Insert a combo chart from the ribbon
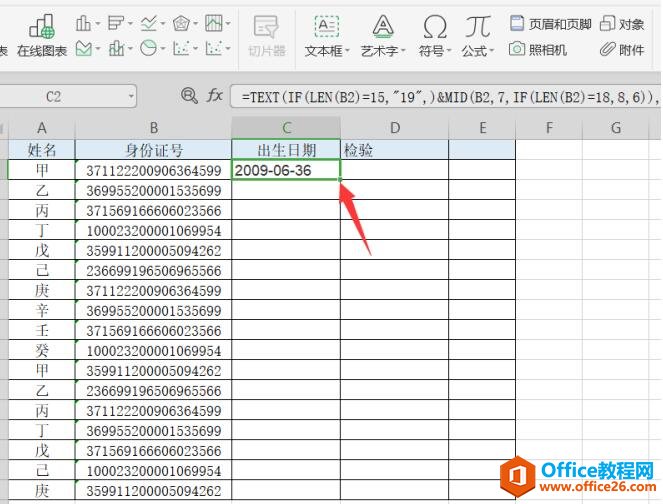 (x=116, y=49)
